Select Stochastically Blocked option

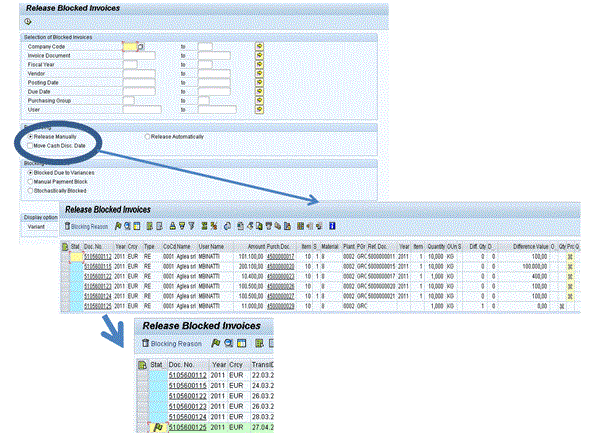click(x=30, y=191)
